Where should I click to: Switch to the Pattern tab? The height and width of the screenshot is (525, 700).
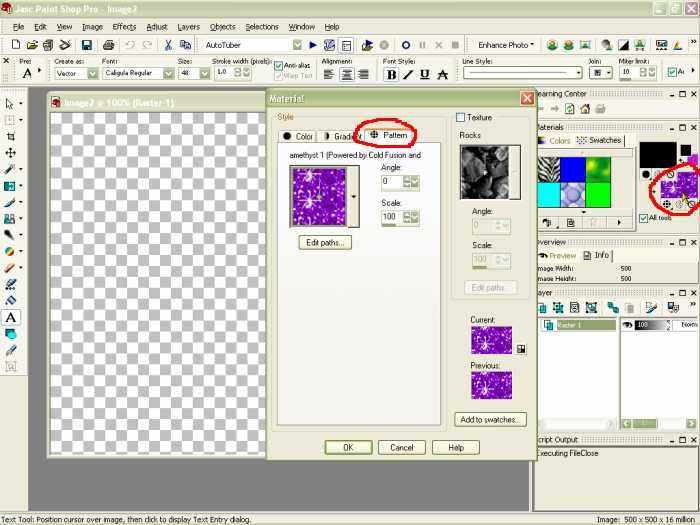(389, 135)
